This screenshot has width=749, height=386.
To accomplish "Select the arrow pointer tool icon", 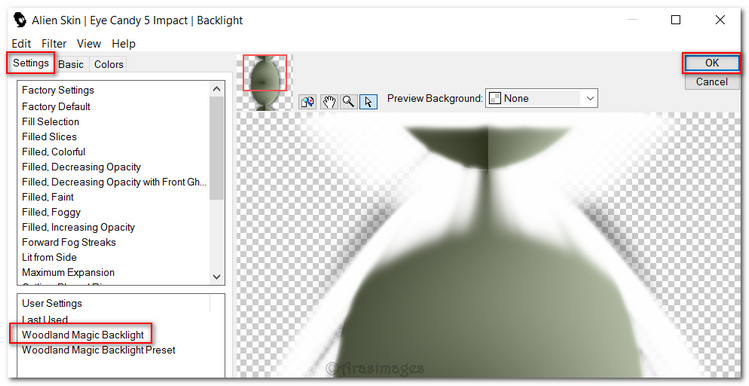I will (x=368, y=101).
